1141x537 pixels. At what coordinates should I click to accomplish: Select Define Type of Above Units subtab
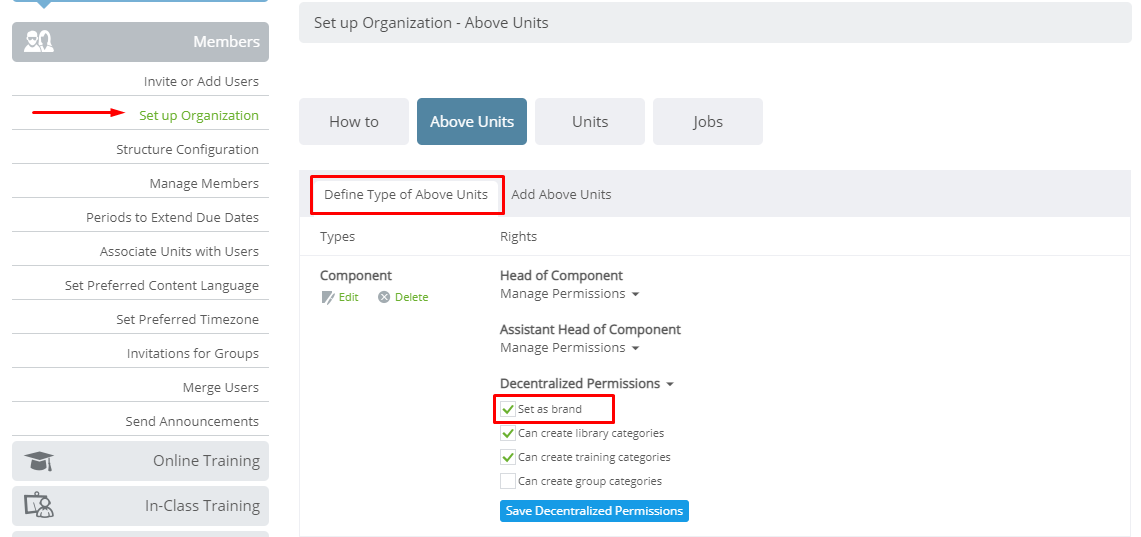(406, 194)
